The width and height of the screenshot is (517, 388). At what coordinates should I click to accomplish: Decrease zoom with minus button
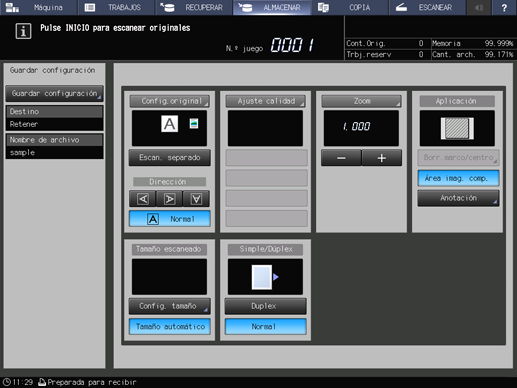tap(341, 158)
